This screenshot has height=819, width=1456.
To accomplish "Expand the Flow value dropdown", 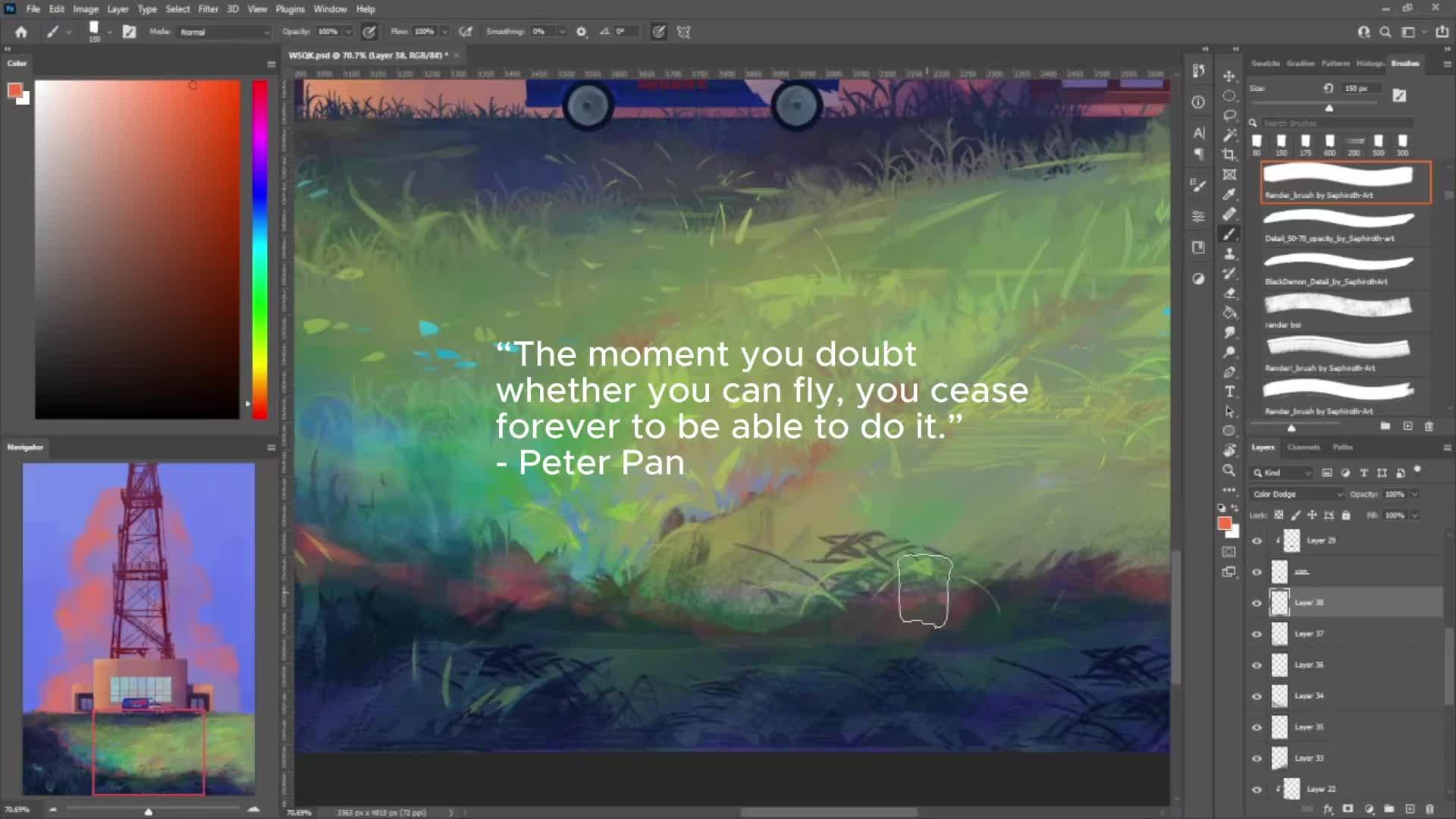I will pyautogui.click(x=444, y=32).
